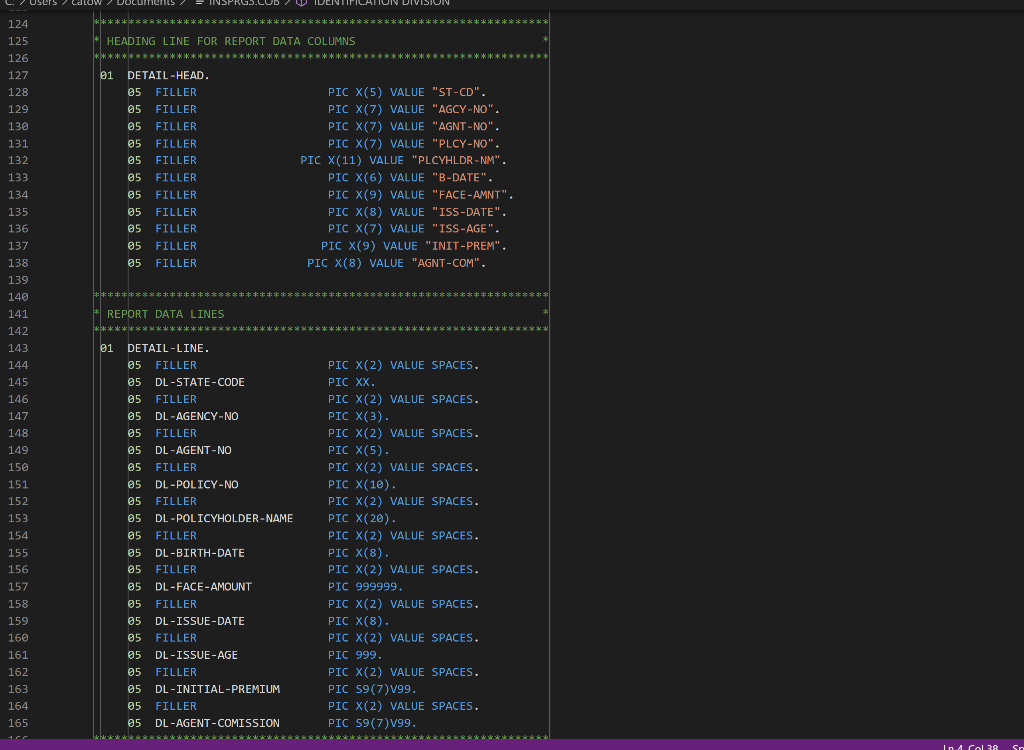Click the "INIT-PREM" string literal
The height and width of the screenshot is (750, 1024).
point(462,246)
